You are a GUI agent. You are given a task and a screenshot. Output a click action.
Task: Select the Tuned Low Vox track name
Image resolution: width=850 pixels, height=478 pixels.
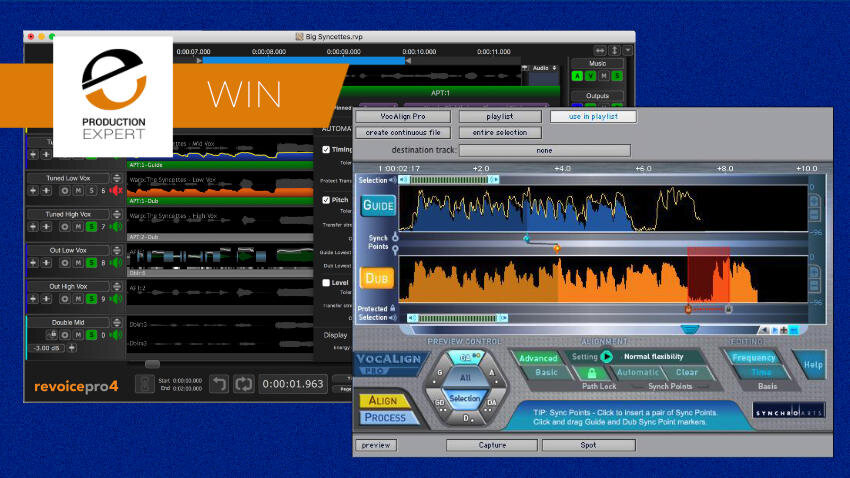point(68,178)
